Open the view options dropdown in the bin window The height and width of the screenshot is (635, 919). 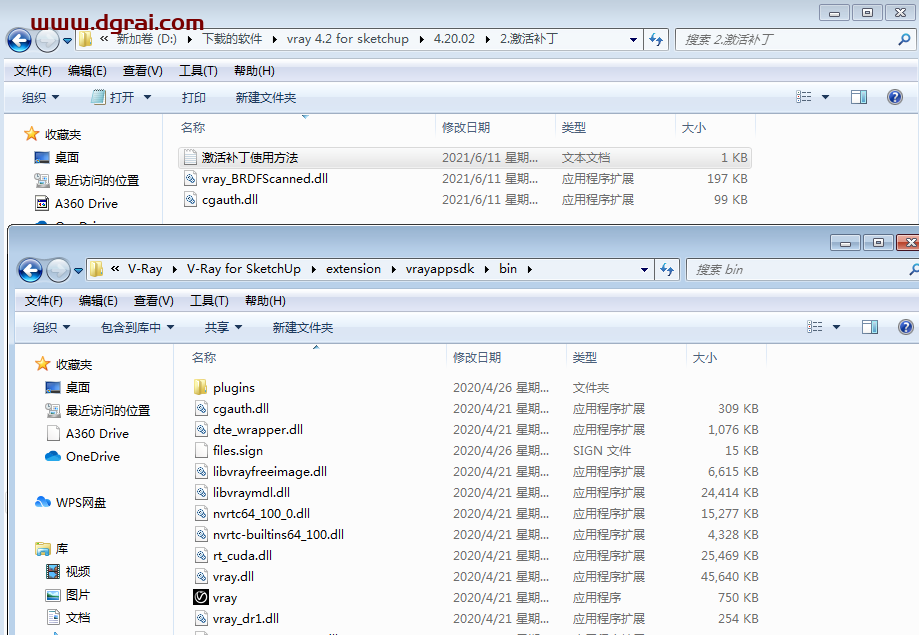(836, 327)
